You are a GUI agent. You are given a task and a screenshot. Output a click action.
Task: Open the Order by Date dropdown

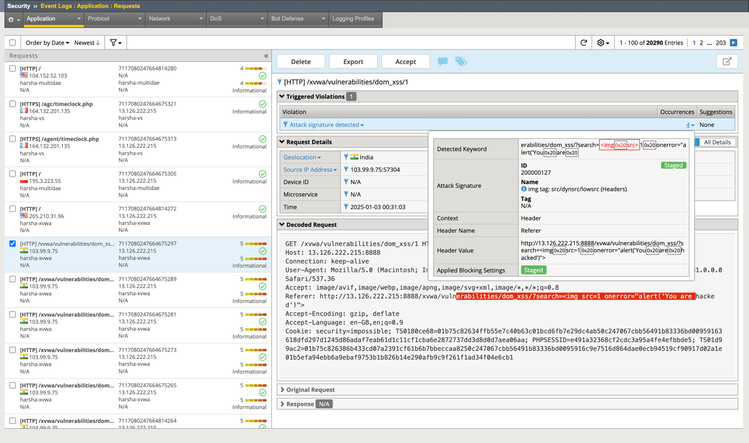coord(47,43)
